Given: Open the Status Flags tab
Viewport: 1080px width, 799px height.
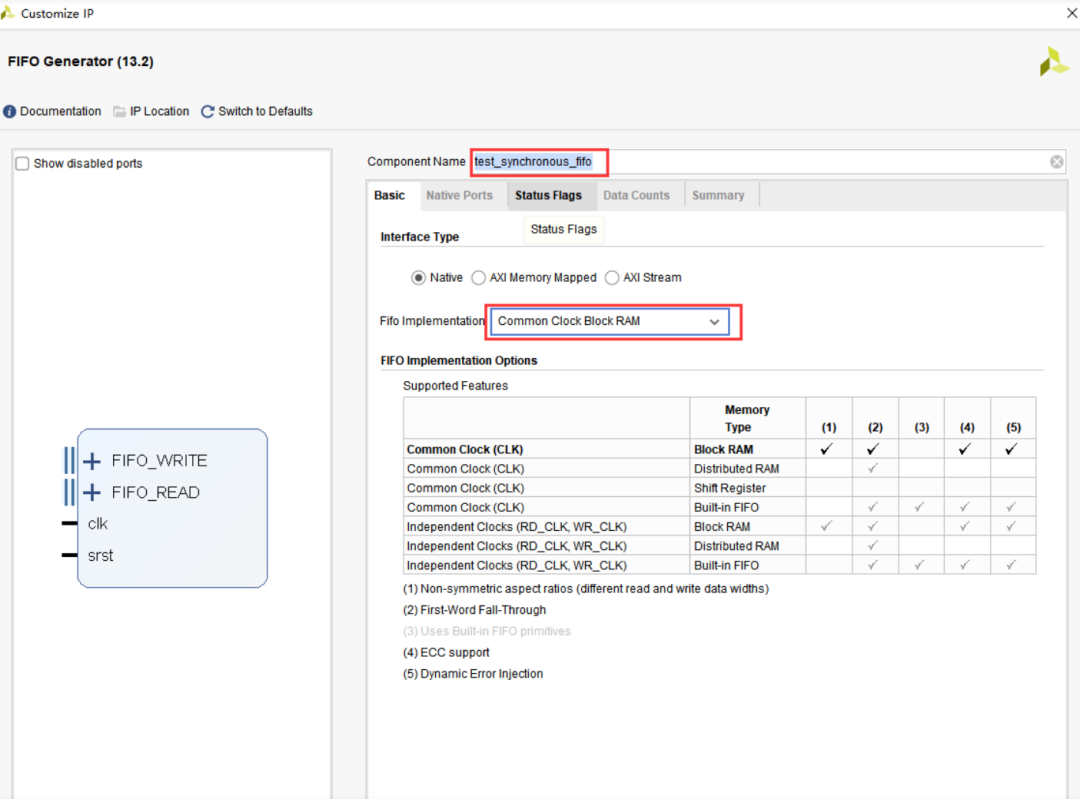Looking at the screenshot, I should click(548, 196).
